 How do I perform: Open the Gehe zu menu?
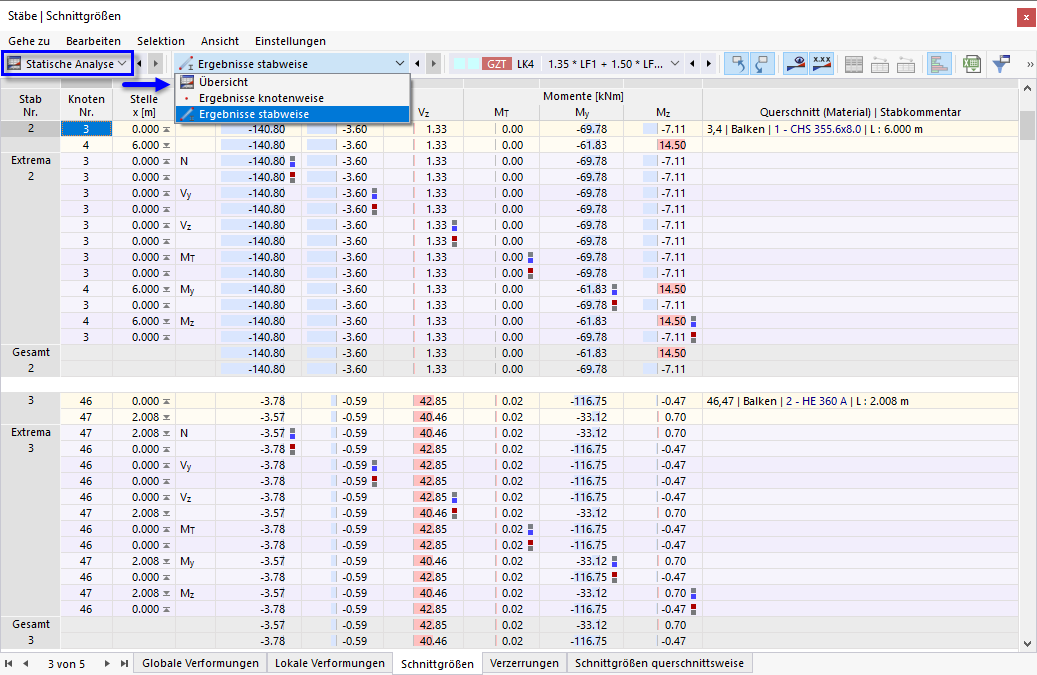tap(29, 41)
